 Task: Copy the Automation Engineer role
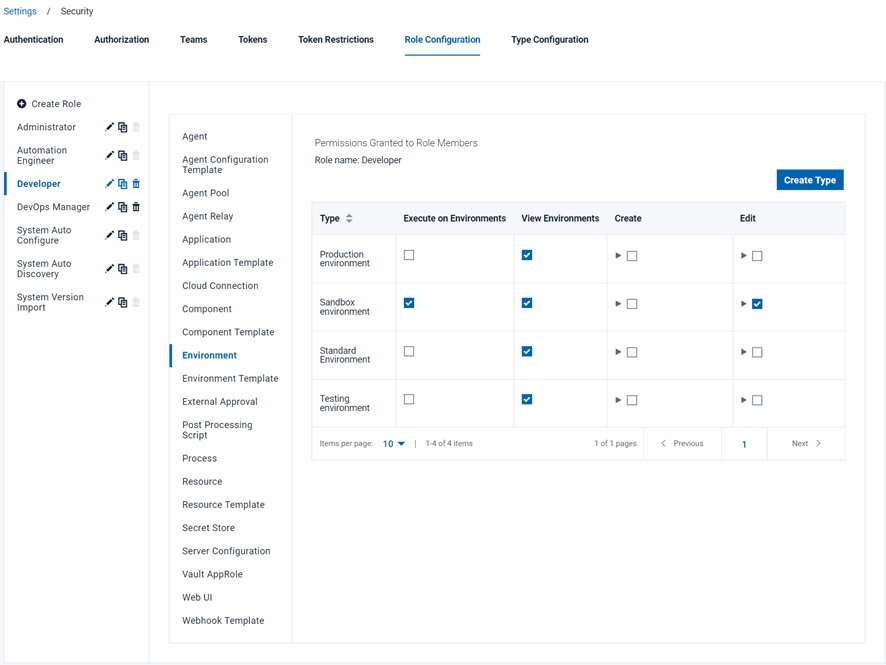click(123, 156)
